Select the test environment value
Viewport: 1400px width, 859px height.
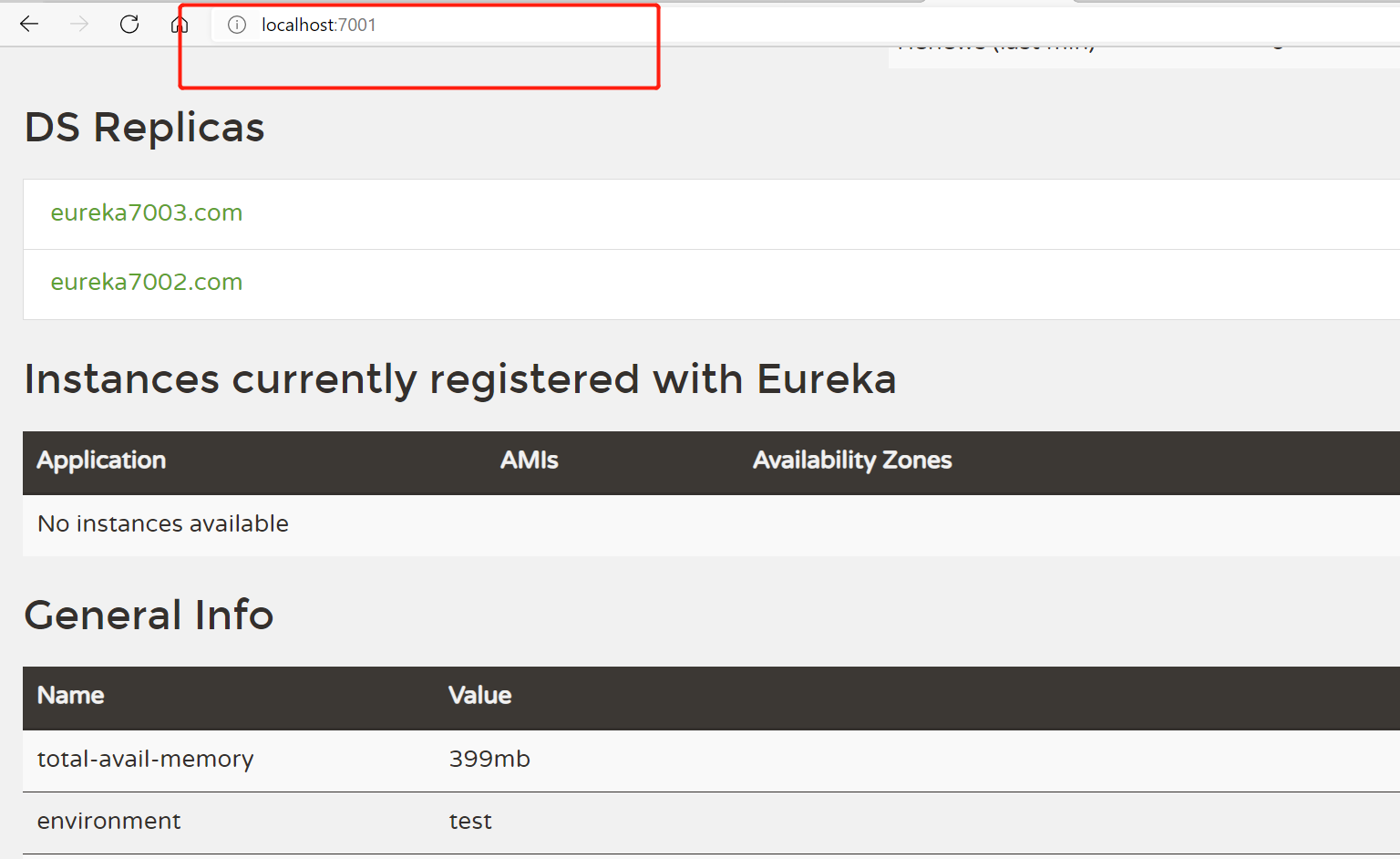pos(470,822)
